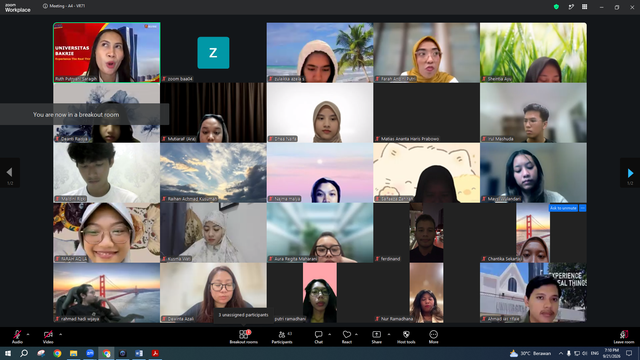
Task: Unmute the microphone with the Audio button
Action: [17, 337]
